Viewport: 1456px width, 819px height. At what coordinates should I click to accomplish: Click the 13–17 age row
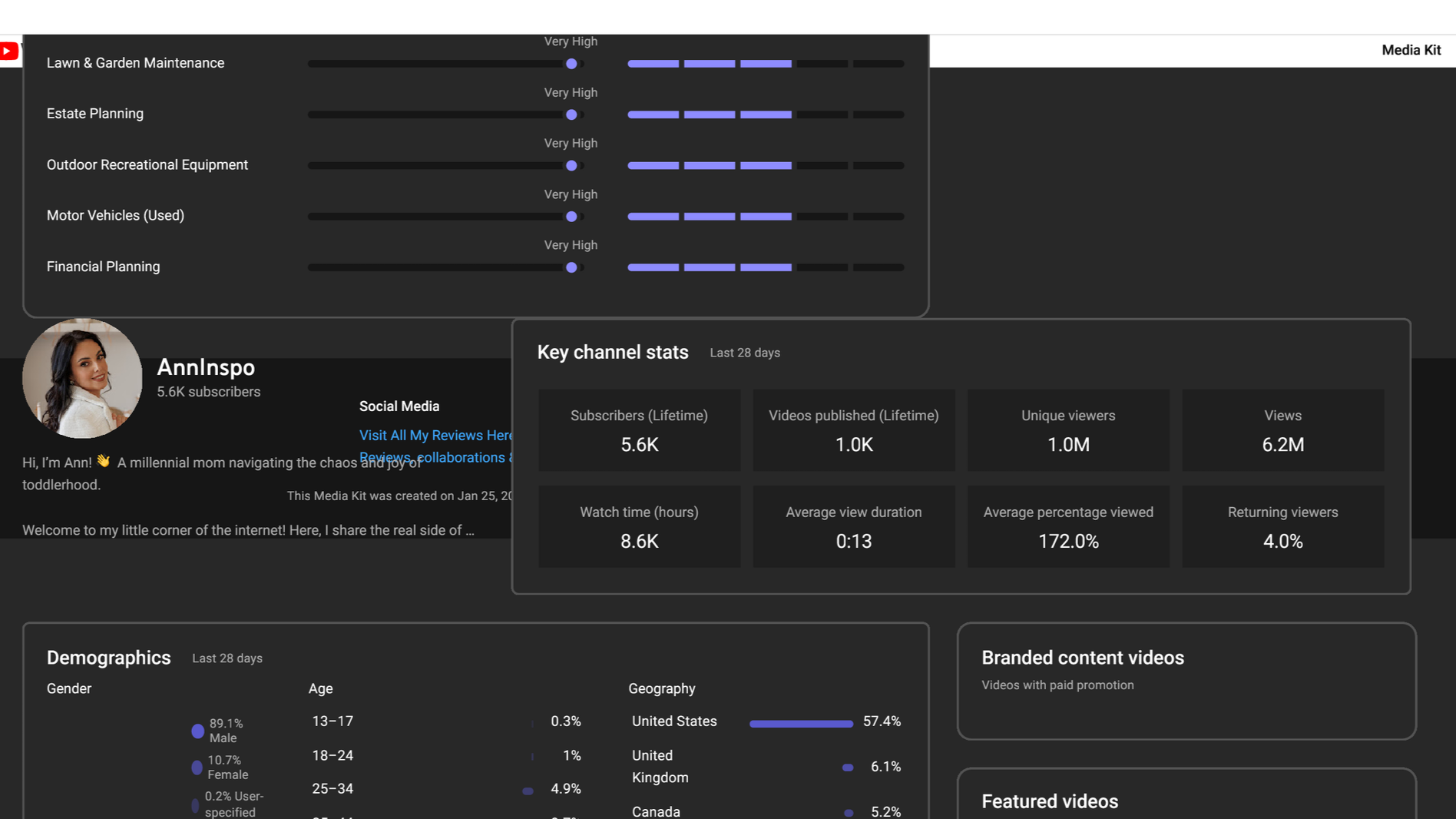click(x=446, y=721)
